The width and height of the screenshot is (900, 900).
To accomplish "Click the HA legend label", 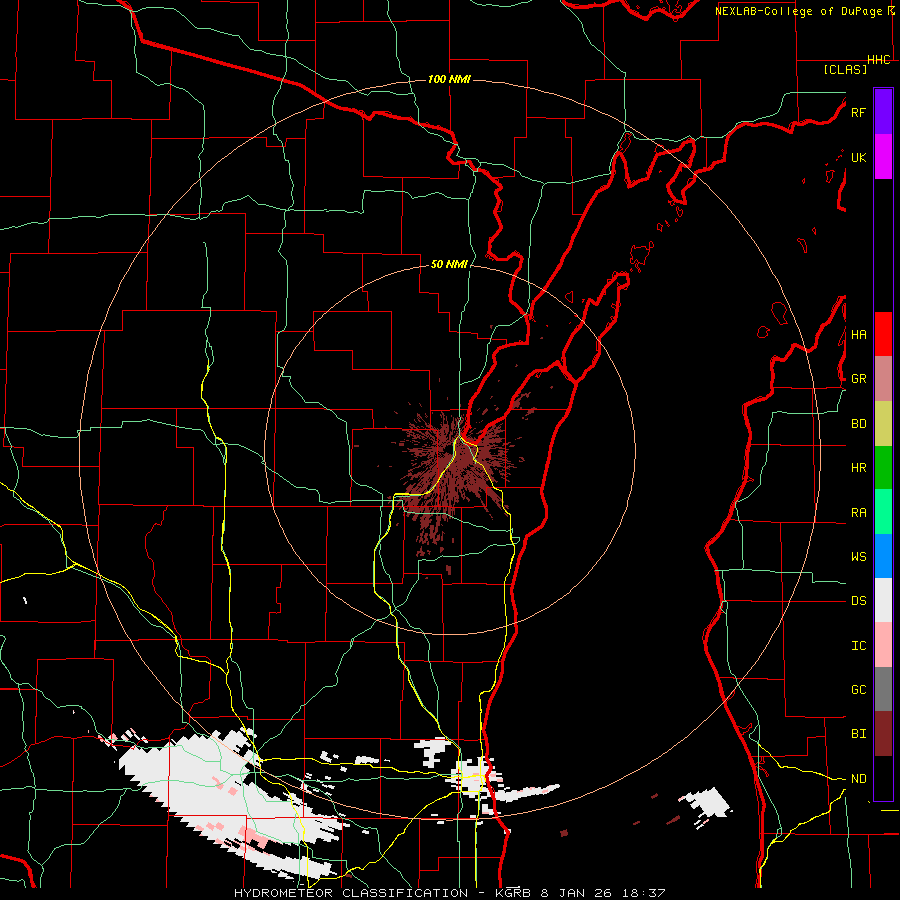I will 858,335.
